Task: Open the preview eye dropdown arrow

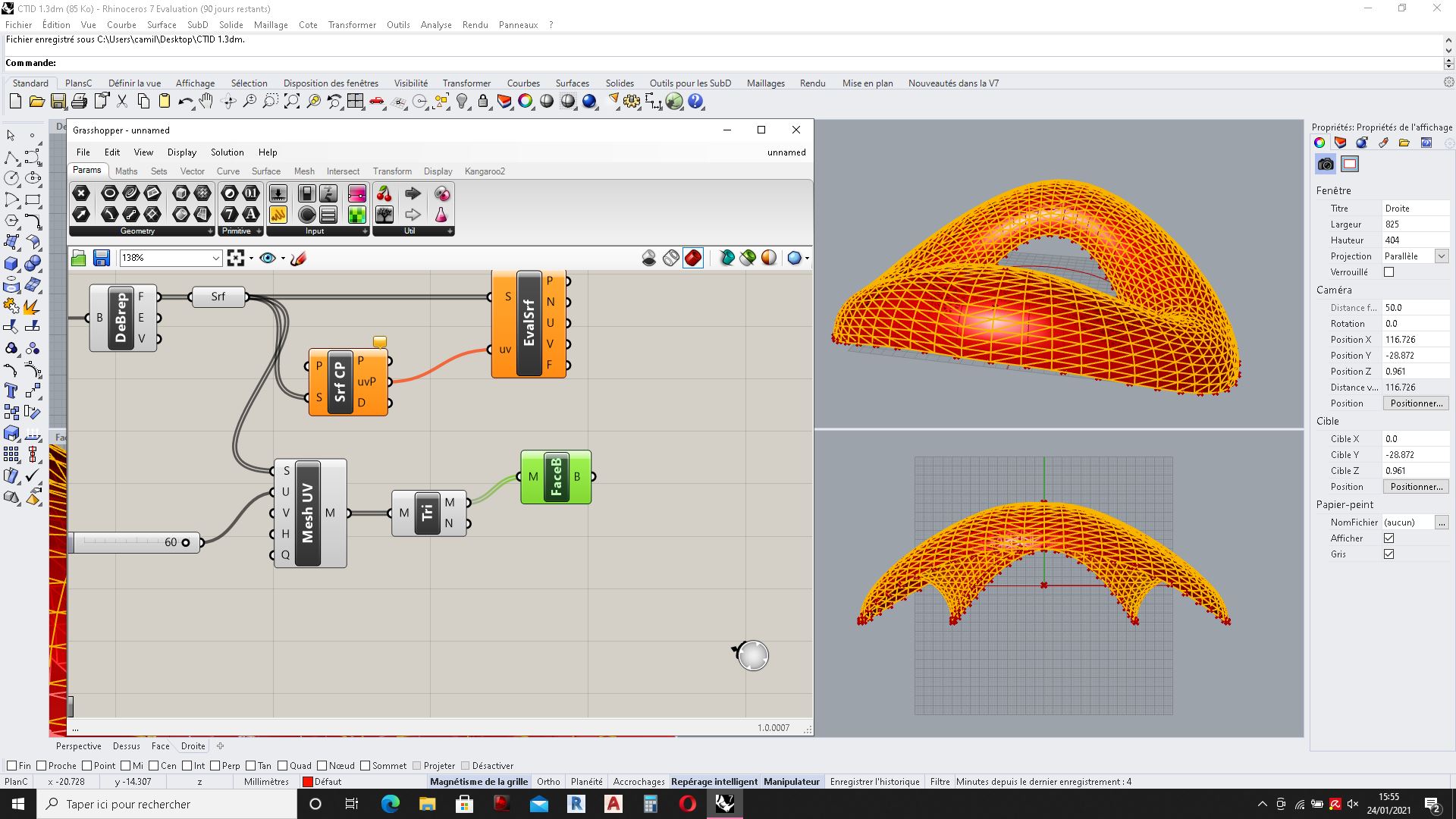Action: 283,259
